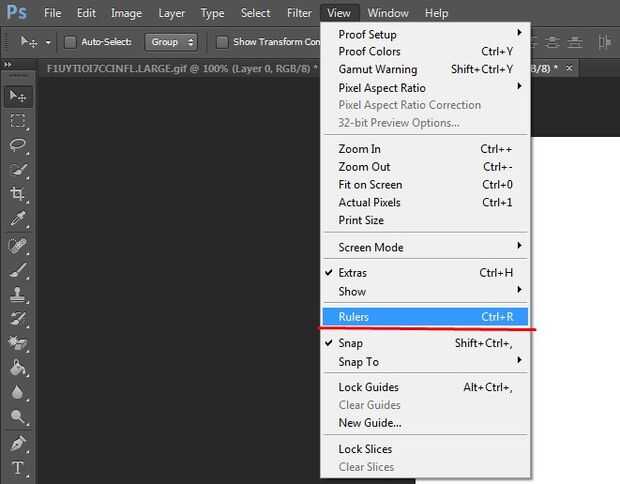The width and height of the screenshot is (620, 484).
Task: Choose Fit on Screen
Action: tap(370, 185)
